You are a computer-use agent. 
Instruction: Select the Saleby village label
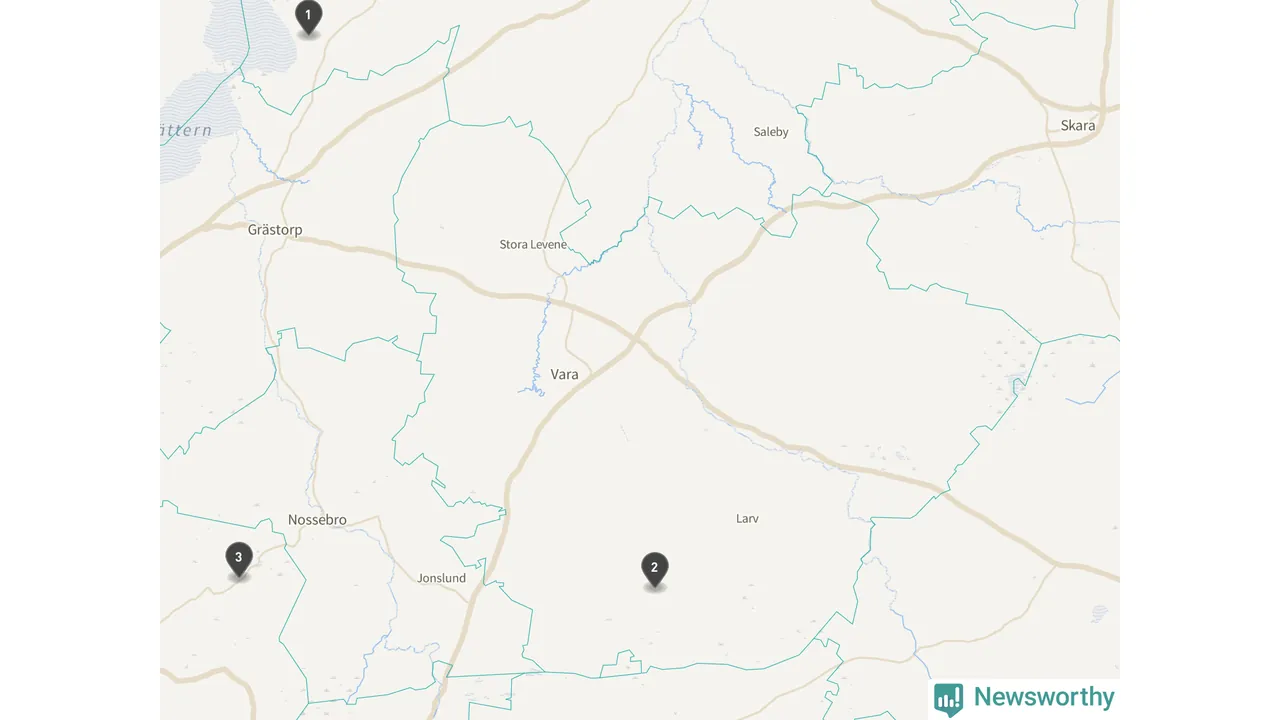coord(771,132)
